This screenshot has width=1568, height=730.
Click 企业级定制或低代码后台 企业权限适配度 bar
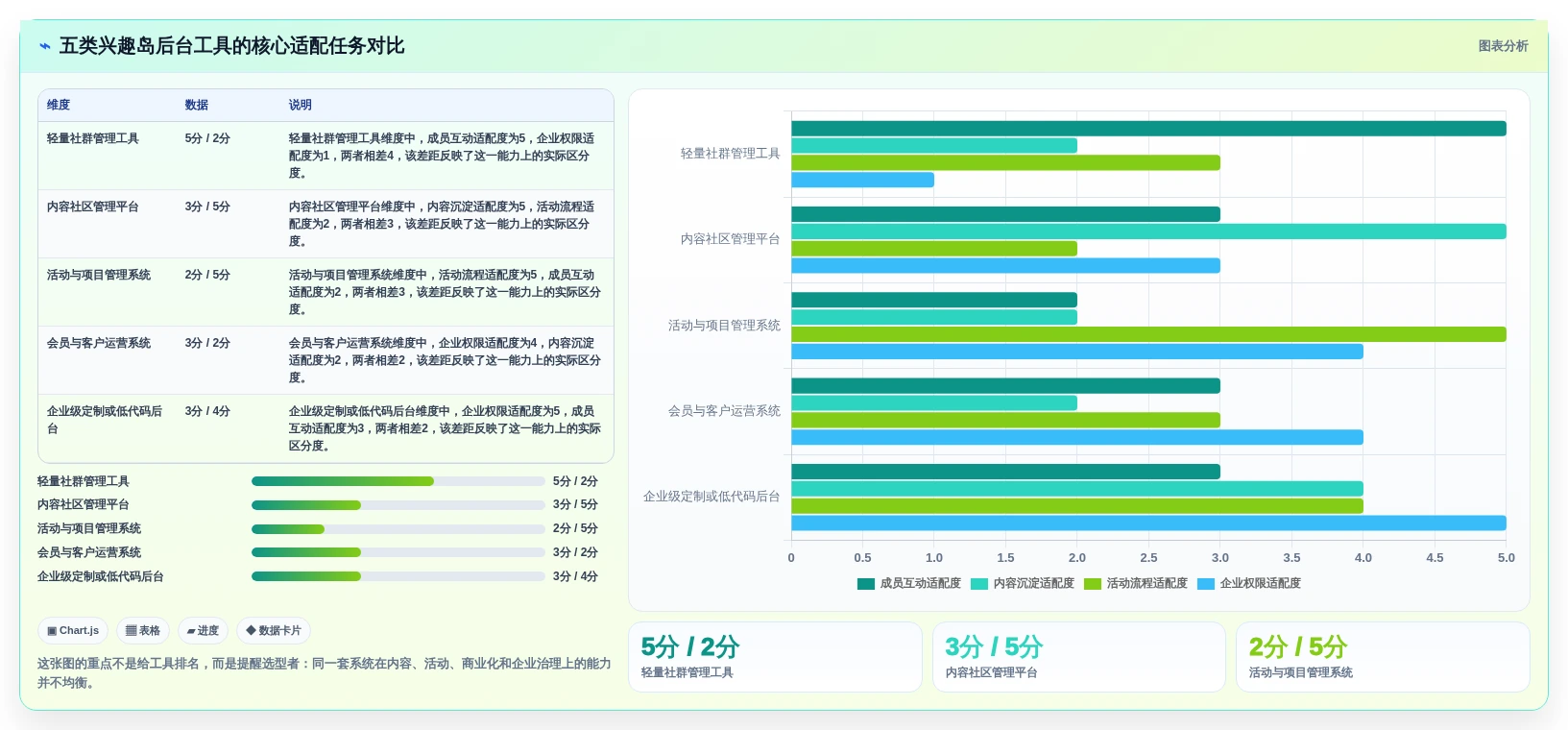tap(1148, 523)
